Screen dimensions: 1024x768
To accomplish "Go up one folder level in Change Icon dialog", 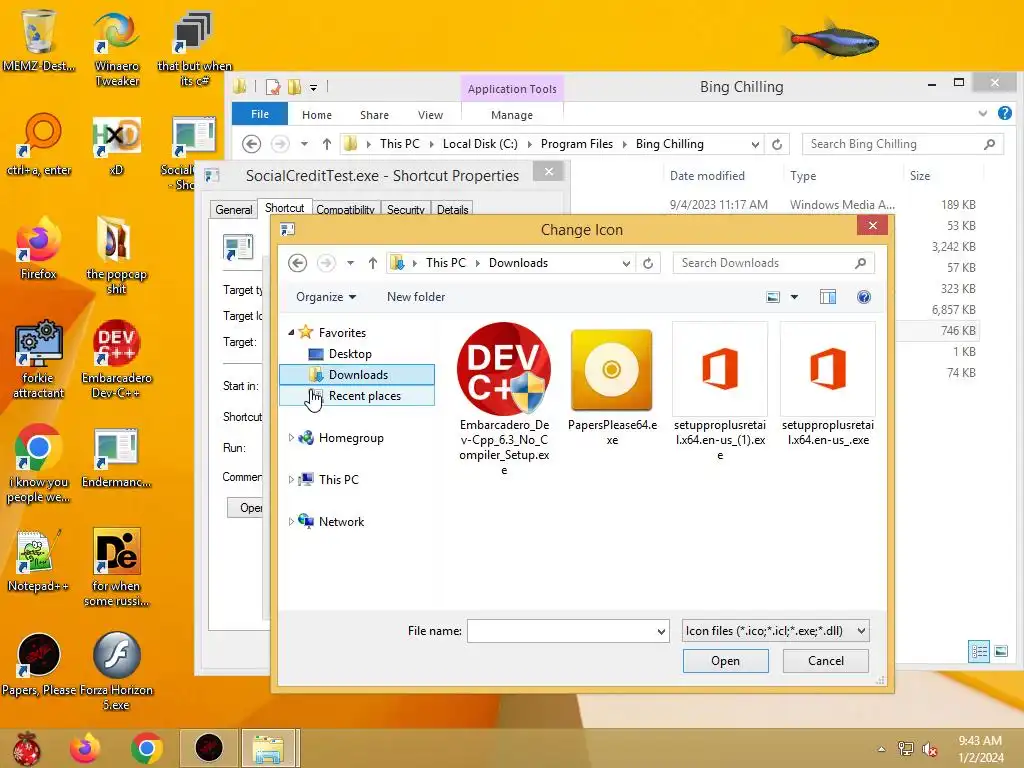I will (372, 263).
